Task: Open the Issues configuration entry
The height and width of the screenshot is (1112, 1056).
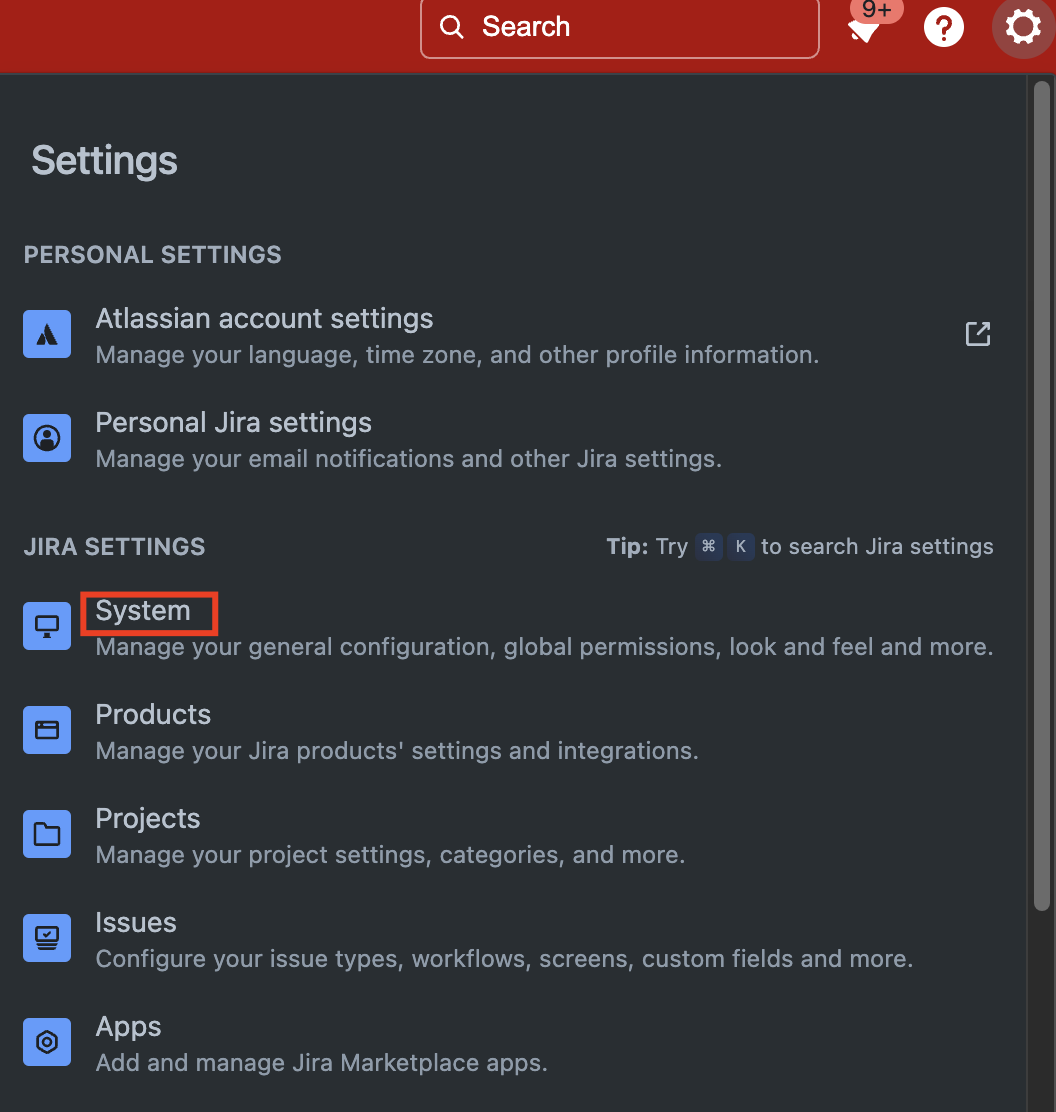Action: coord(136,922)
